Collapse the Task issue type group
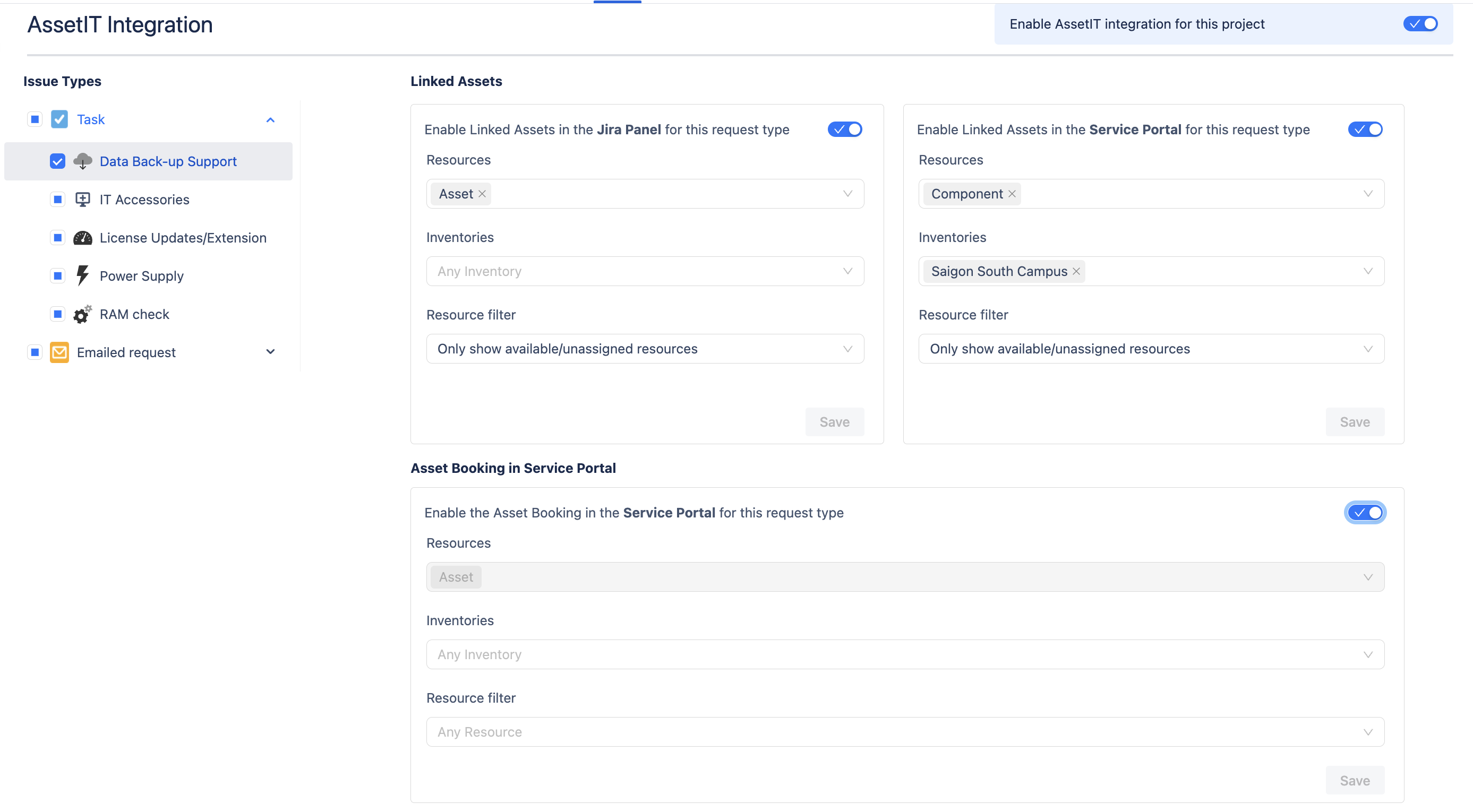The height and width of the screenshot is (812, 1473). pyautogui.click(x=270, y=120)
